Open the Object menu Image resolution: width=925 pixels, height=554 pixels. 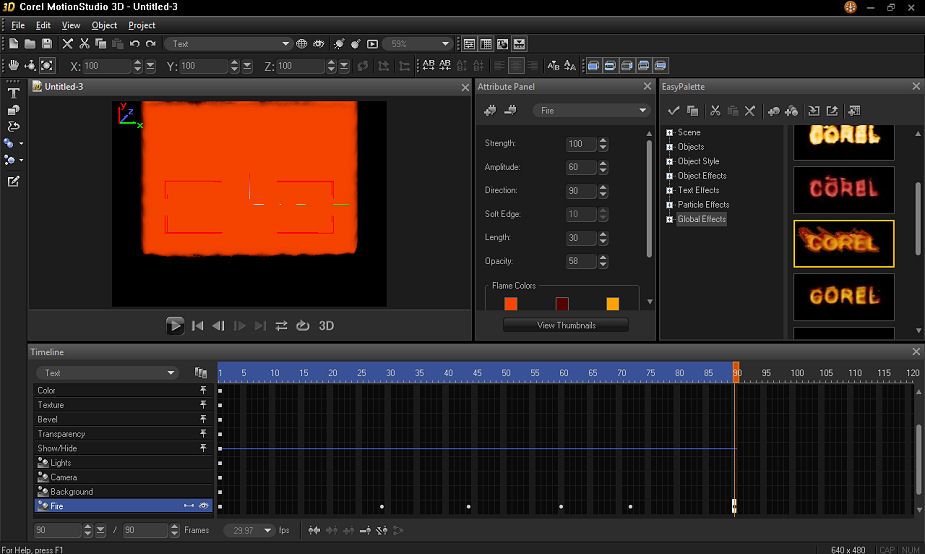click(x=104, y=25)
